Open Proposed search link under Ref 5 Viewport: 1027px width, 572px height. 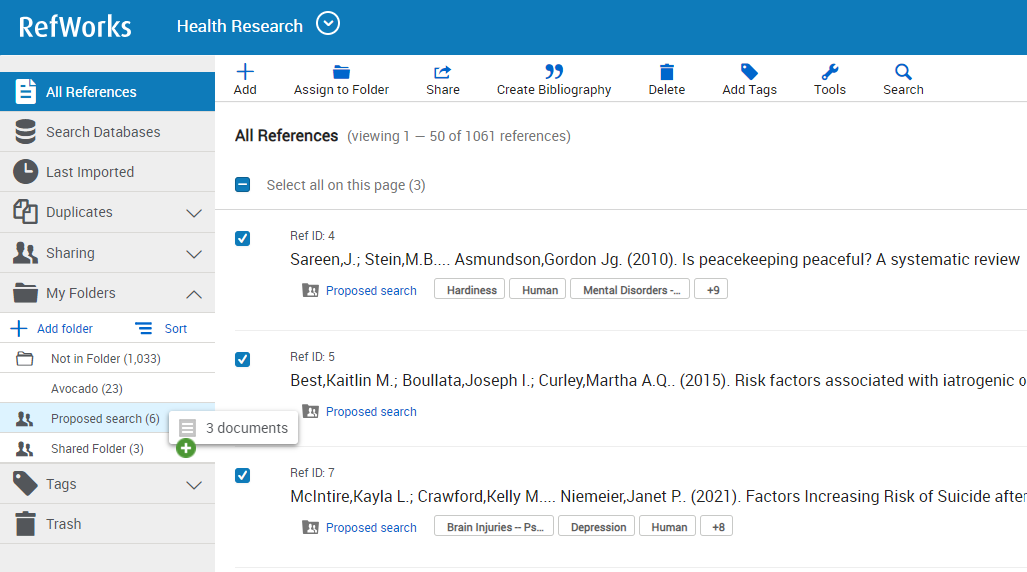[x=371, y=411]
